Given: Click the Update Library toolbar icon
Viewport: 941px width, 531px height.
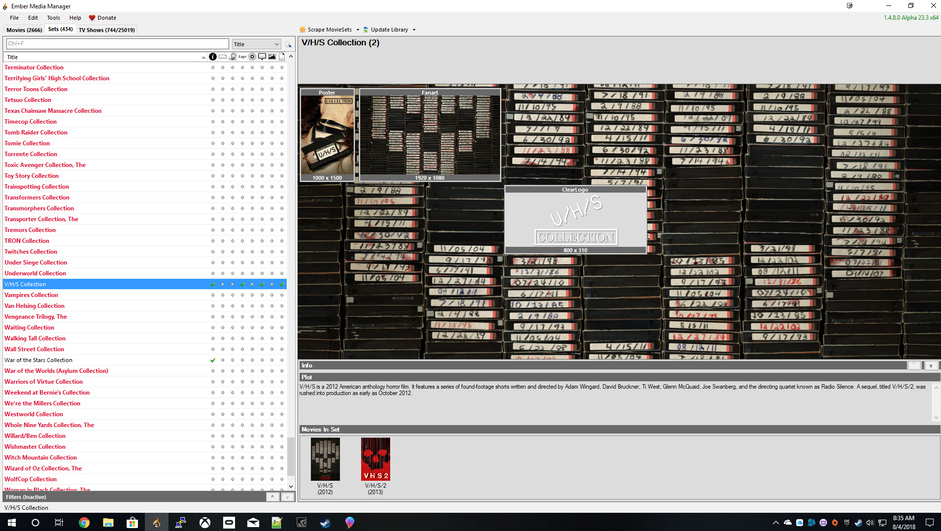Looking at the screenshot, I should (x=365, y=30).
